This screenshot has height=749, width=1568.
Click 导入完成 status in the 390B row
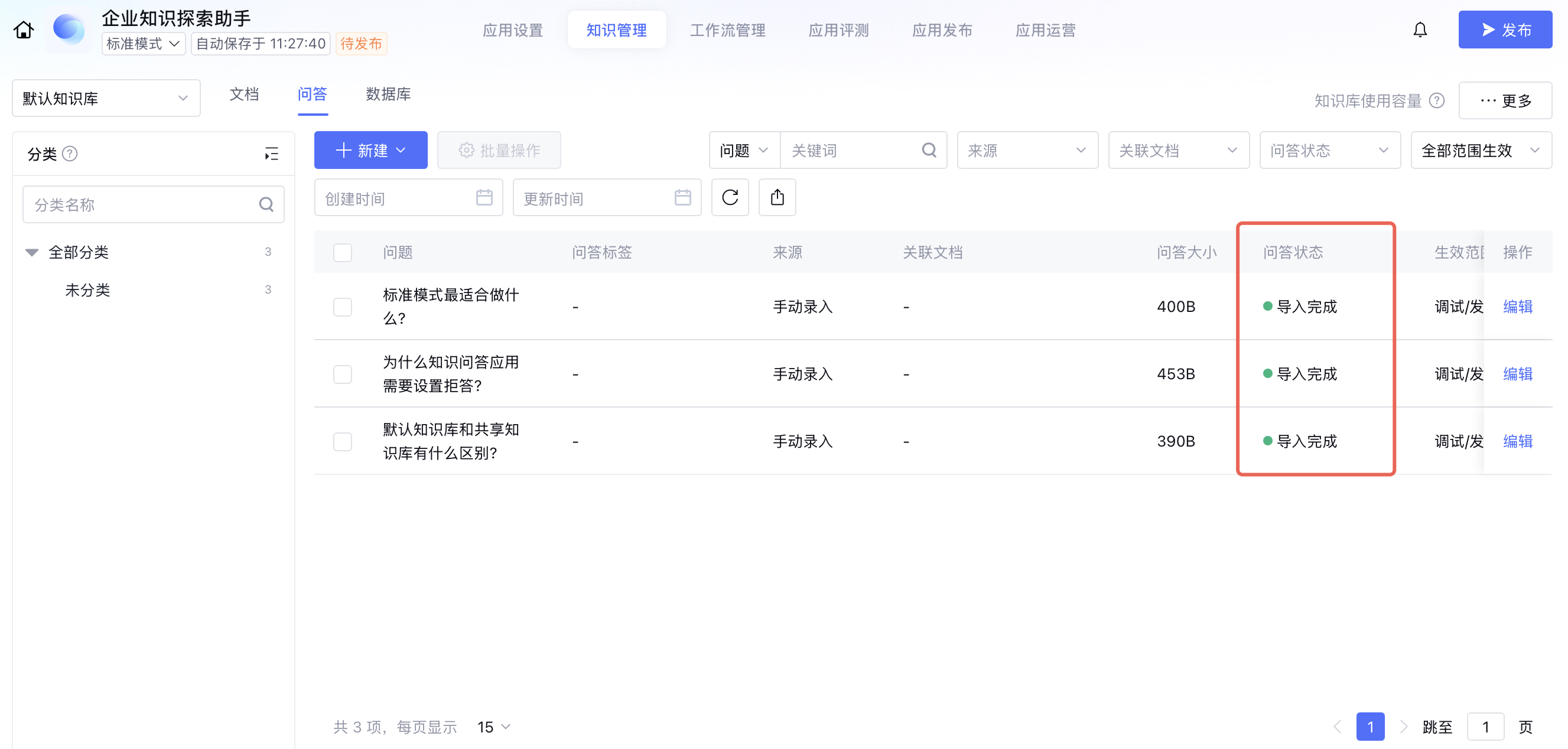click(x=1300, y=441)
